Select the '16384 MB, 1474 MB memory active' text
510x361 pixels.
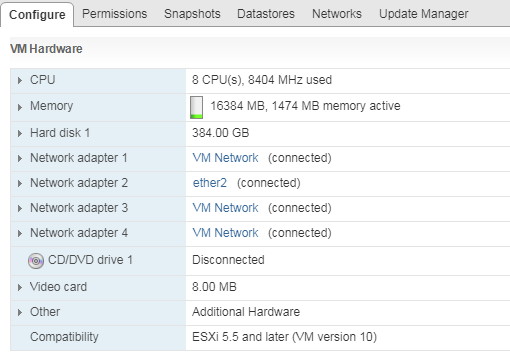(x=305, y=106)
